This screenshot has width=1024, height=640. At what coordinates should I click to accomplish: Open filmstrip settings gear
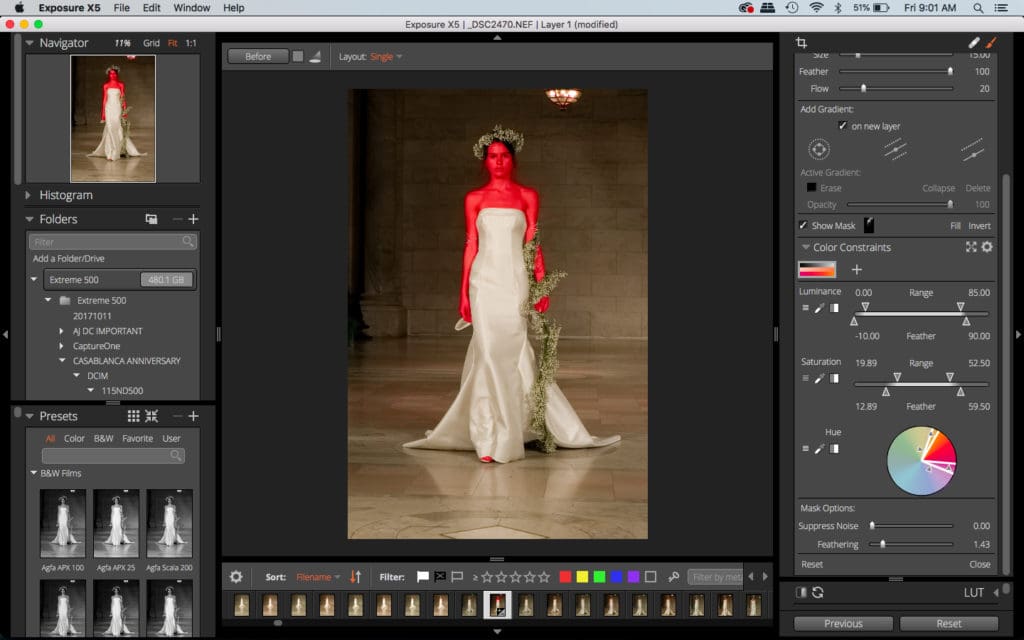pyautogui.click(x=236, y=577)
